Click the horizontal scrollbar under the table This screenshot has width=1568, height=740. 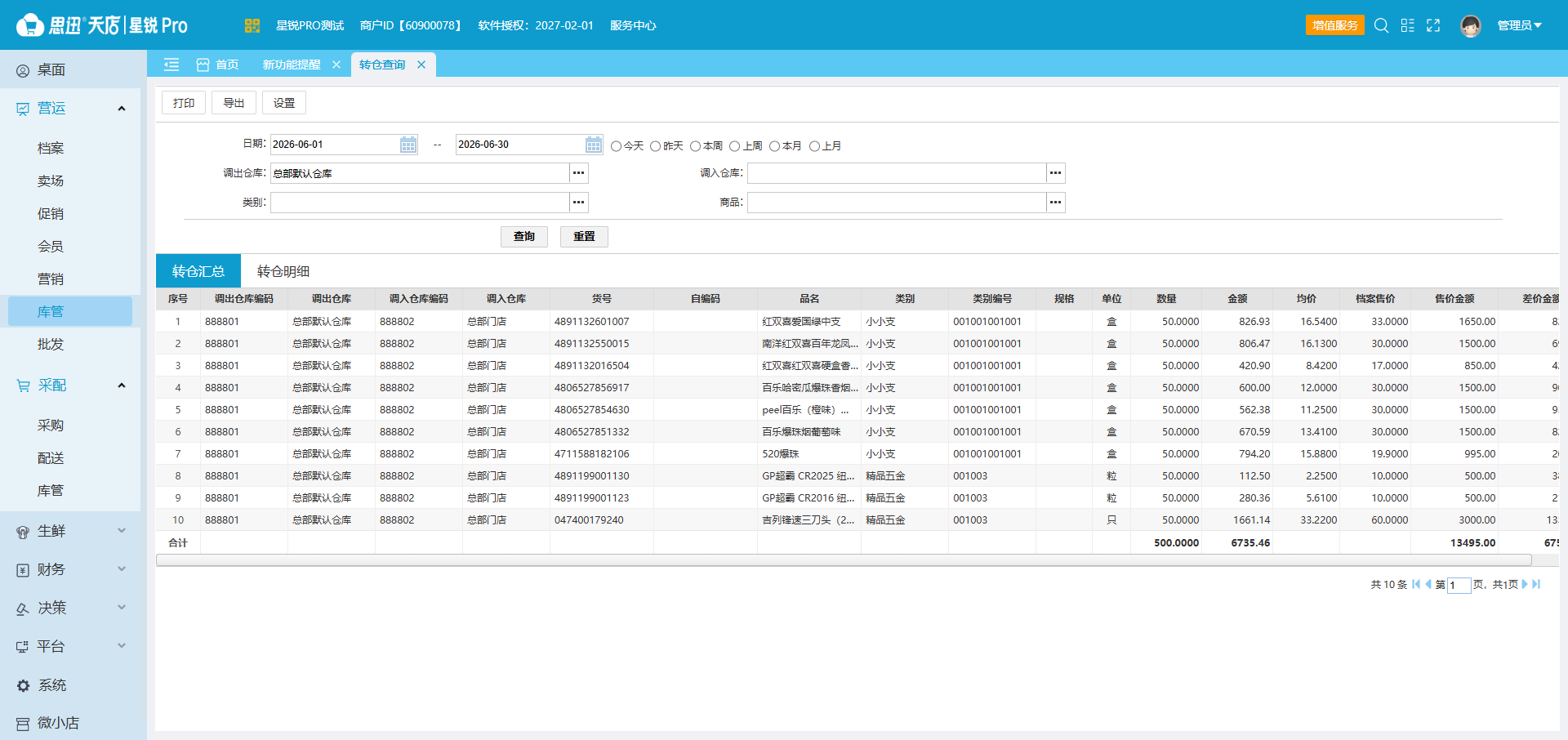[x=844, y=560]
